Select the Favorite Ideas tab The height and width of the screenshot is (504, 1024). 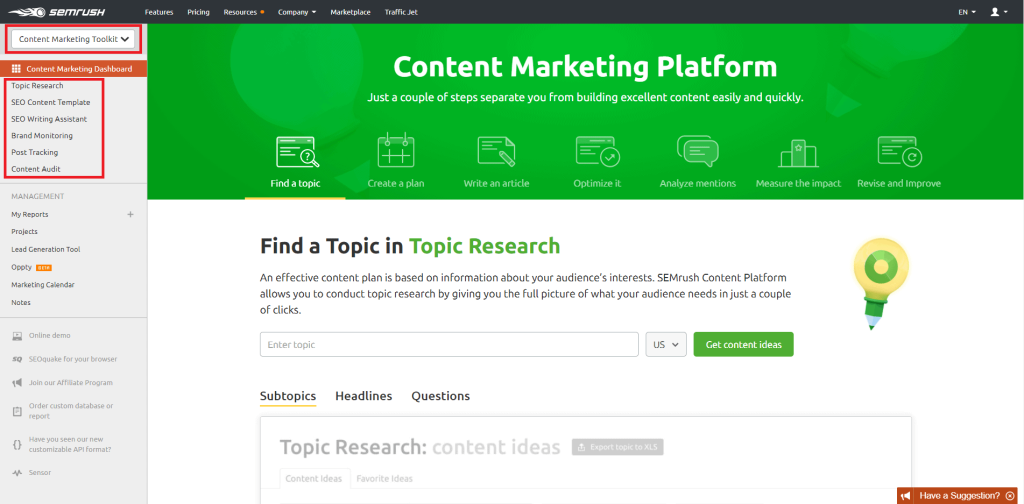pyautogui.click(x=385, y=479)
